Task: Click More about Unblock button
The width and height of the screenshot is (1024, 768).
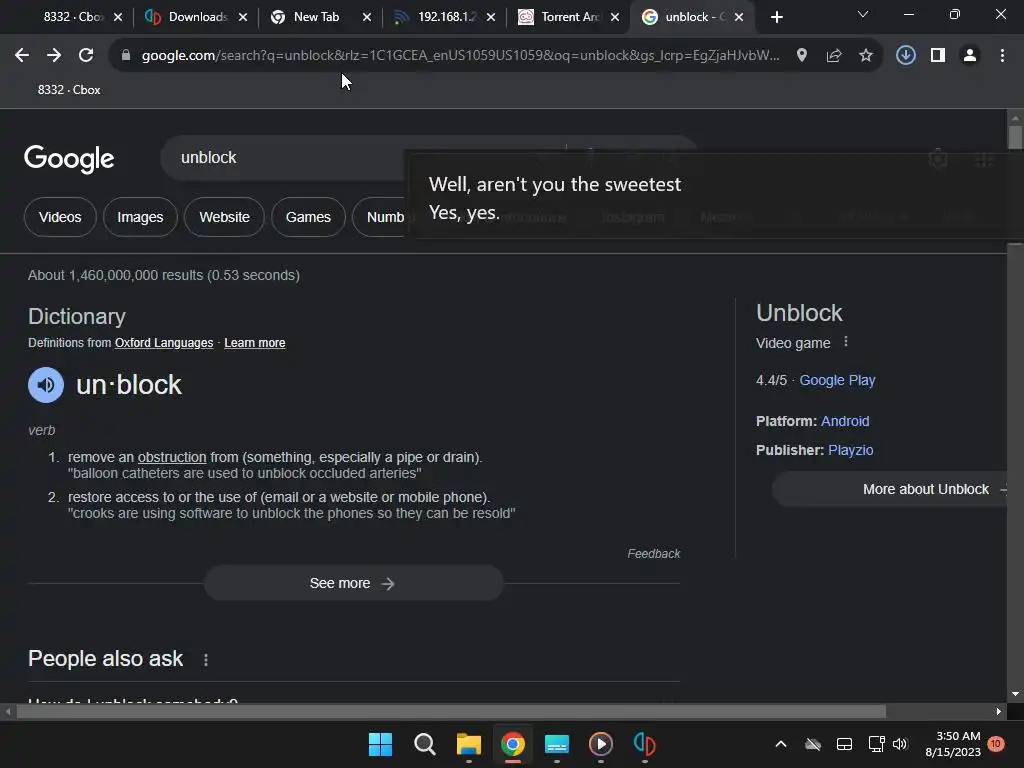Action: (x=889, y=489)
